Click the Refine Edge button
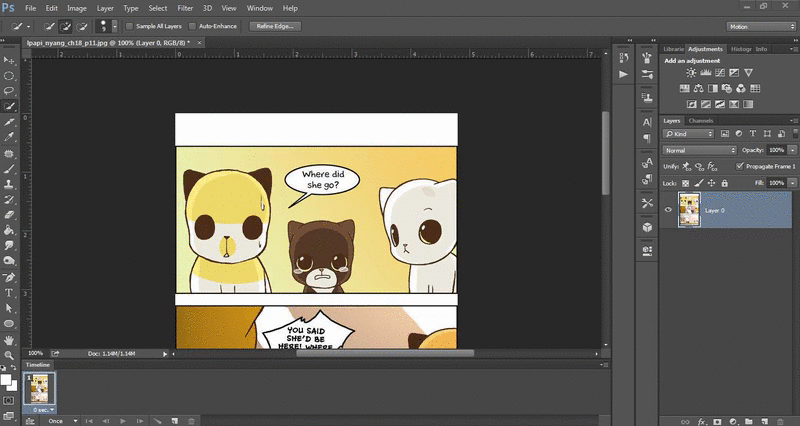 [x=273, y=26]
